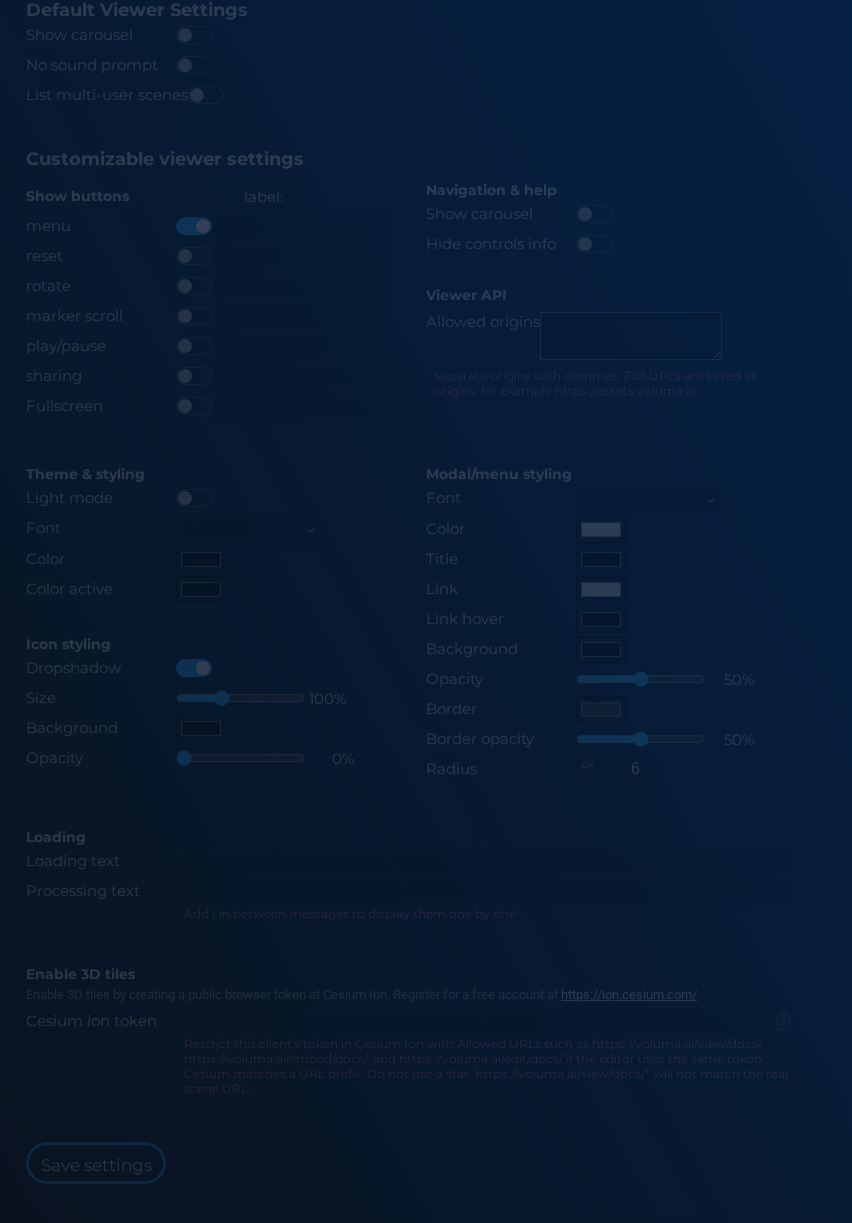Turn on List multi-user scenes
This screenshot has height=1223, width=852.
[206, 95]
